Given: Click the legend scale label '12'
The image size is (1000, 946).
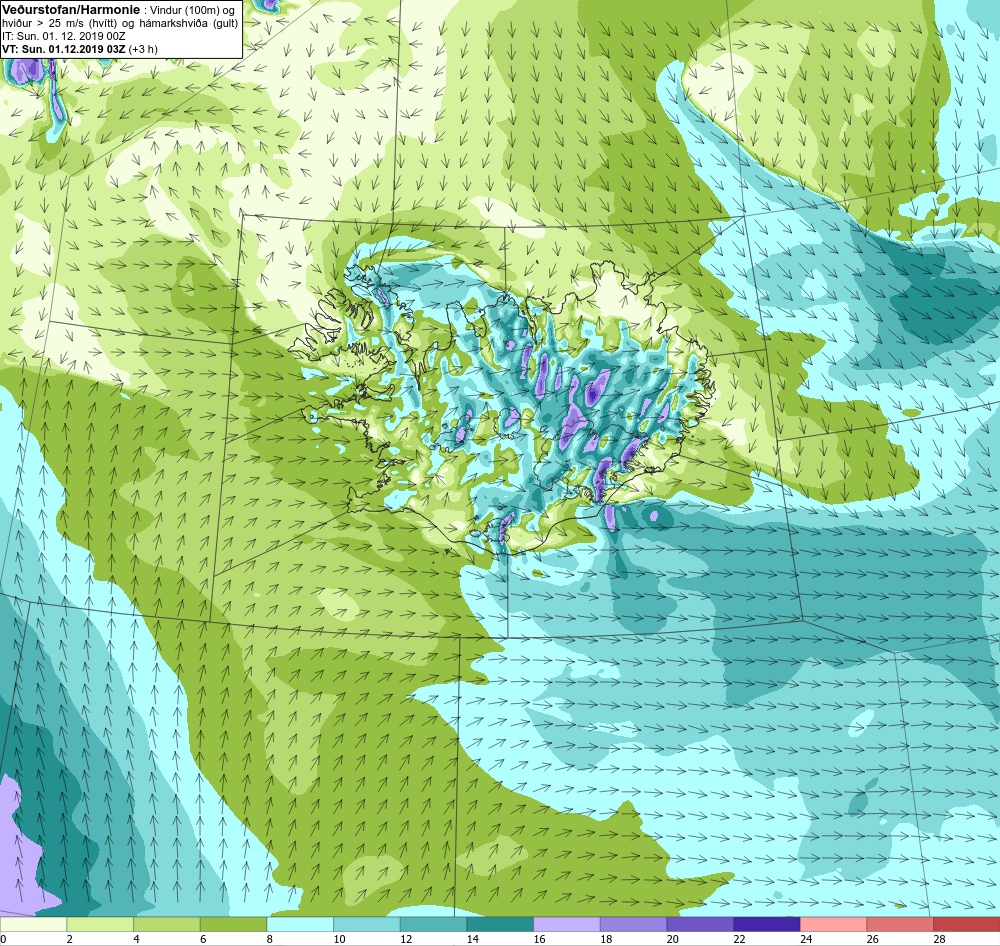Looking at the screenshot, I should [x=406, y=939].
